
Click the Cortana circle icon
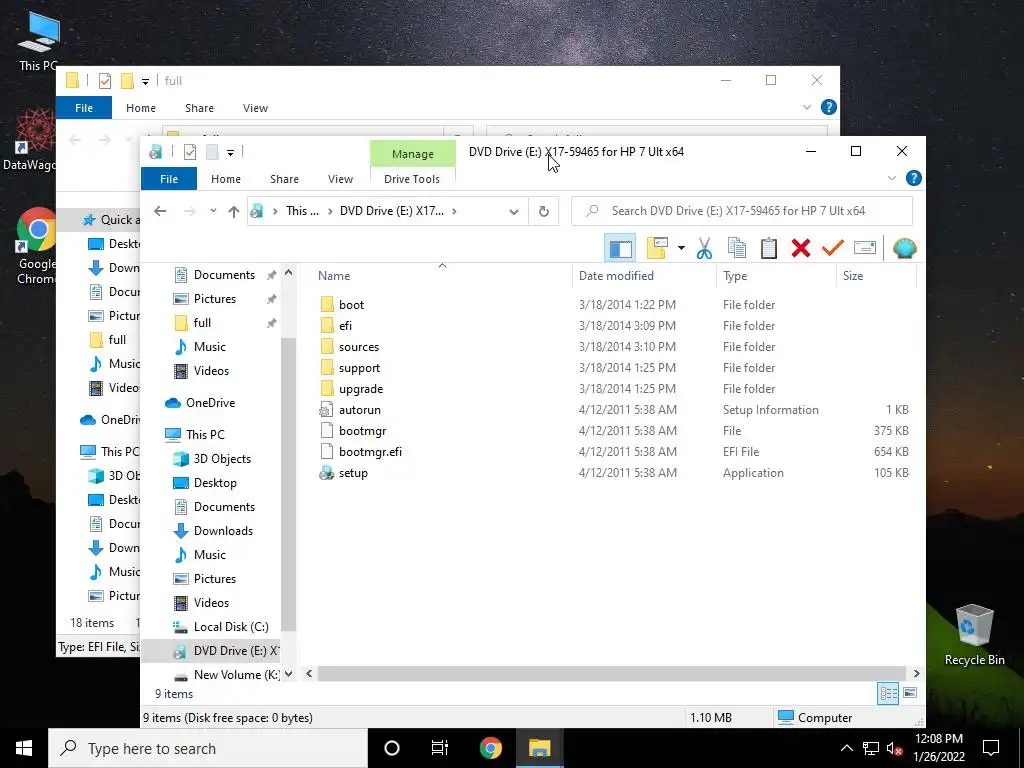[x=392, y=748]
